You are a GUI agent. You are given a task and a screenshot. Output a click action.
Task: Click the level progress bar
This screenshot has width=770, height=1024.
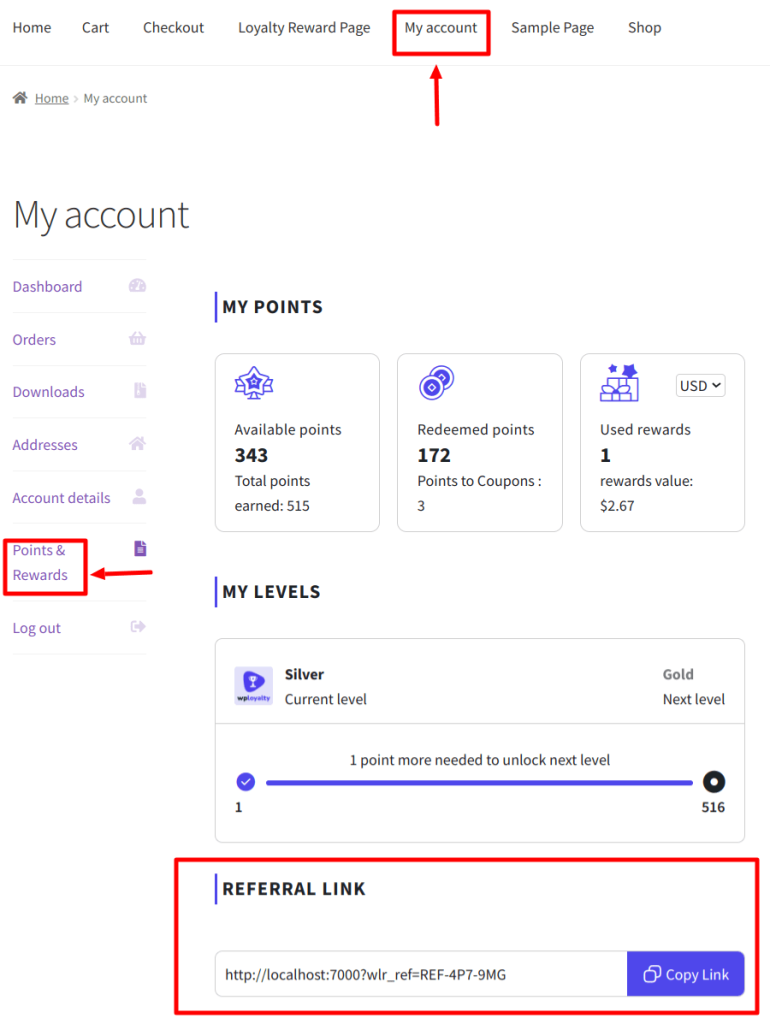(x=479, y=782)
